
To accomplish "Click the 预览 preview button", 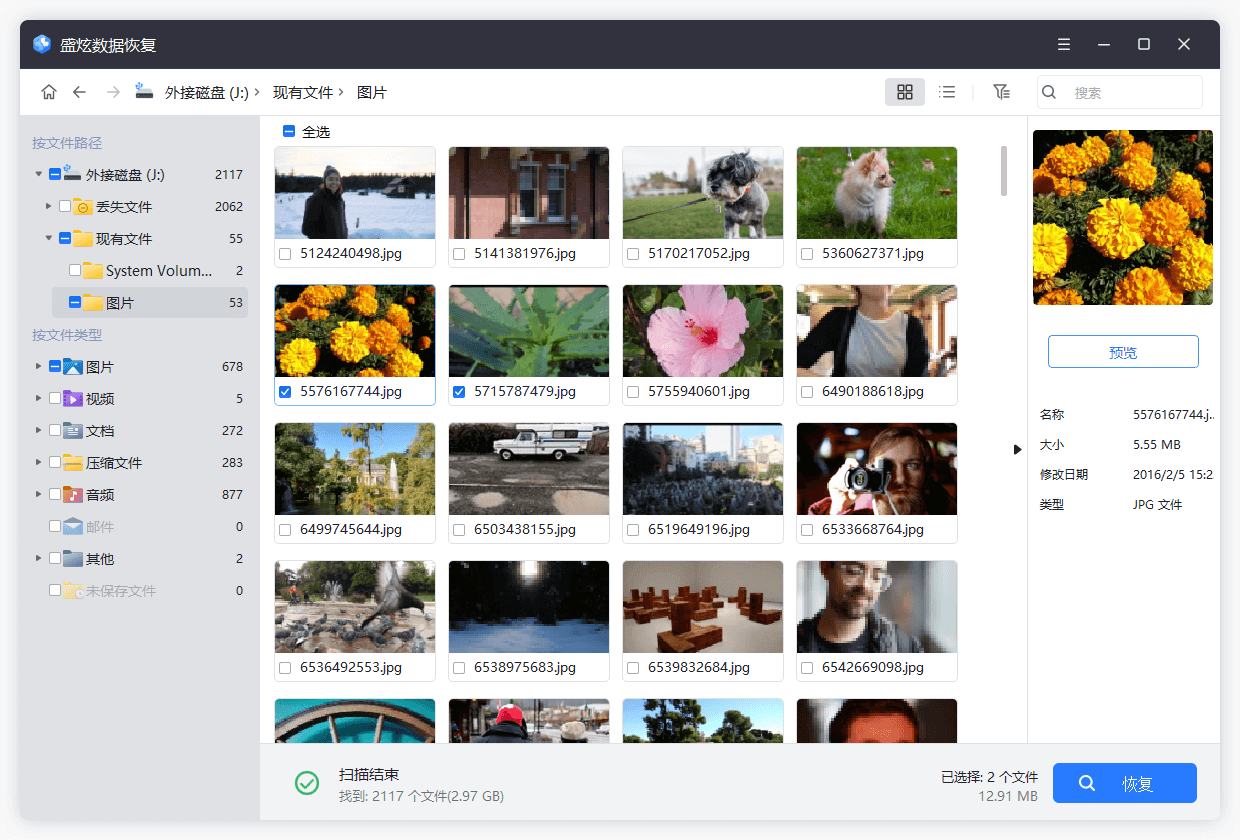I will click(1122, 352).
